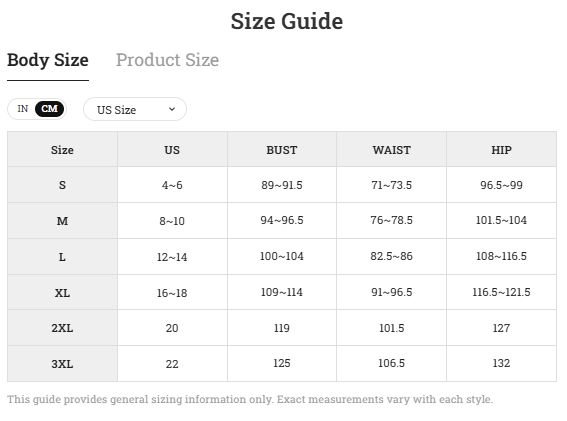
Task: Click the 101.5 waist cell for 2XL
Action: point(392,328)
